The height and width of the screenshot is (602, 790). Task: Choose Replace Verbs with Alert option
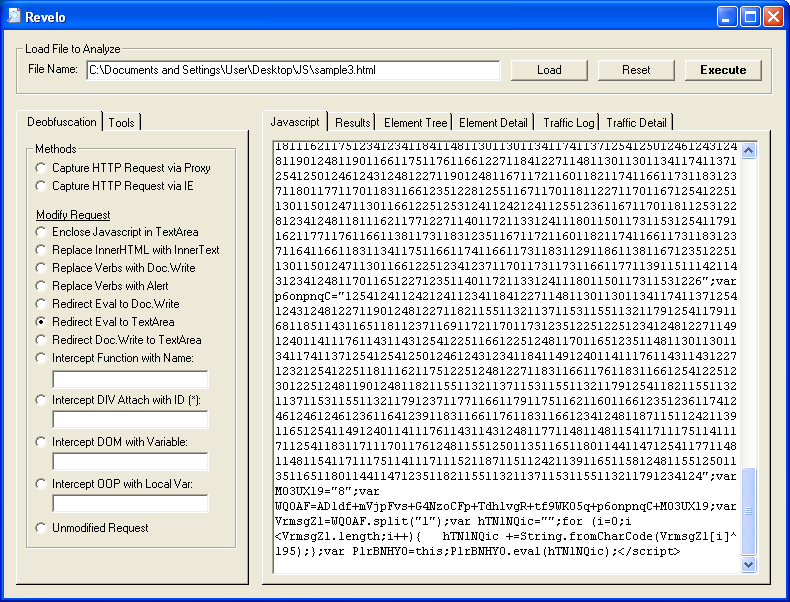click(41, 286)
